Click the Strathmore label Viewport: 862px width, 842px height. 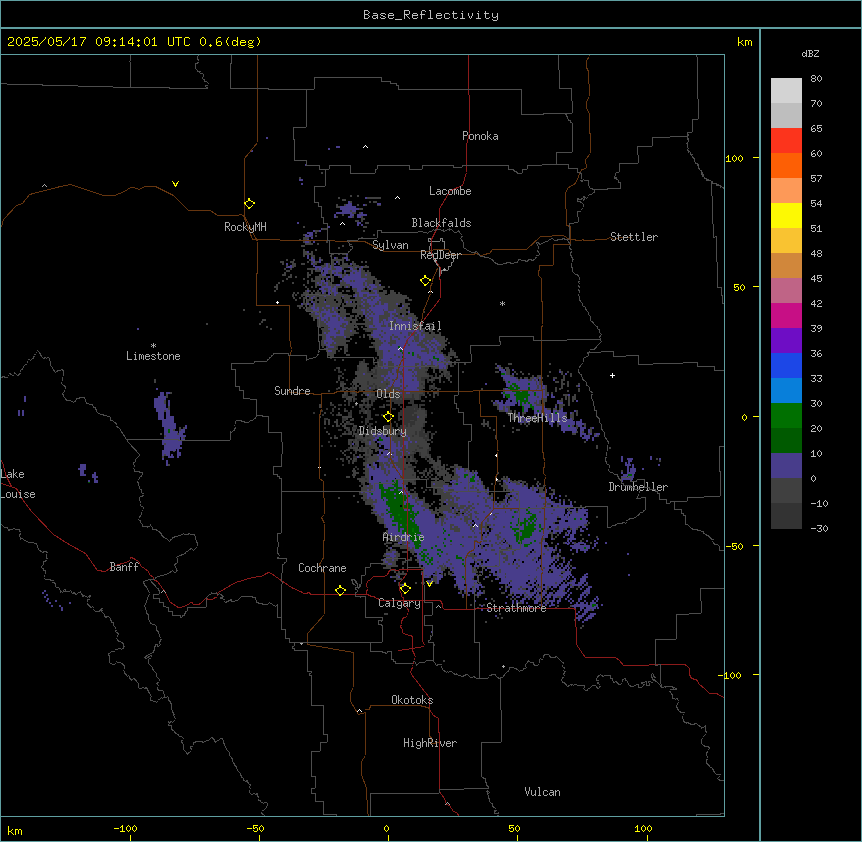(516, 608)
